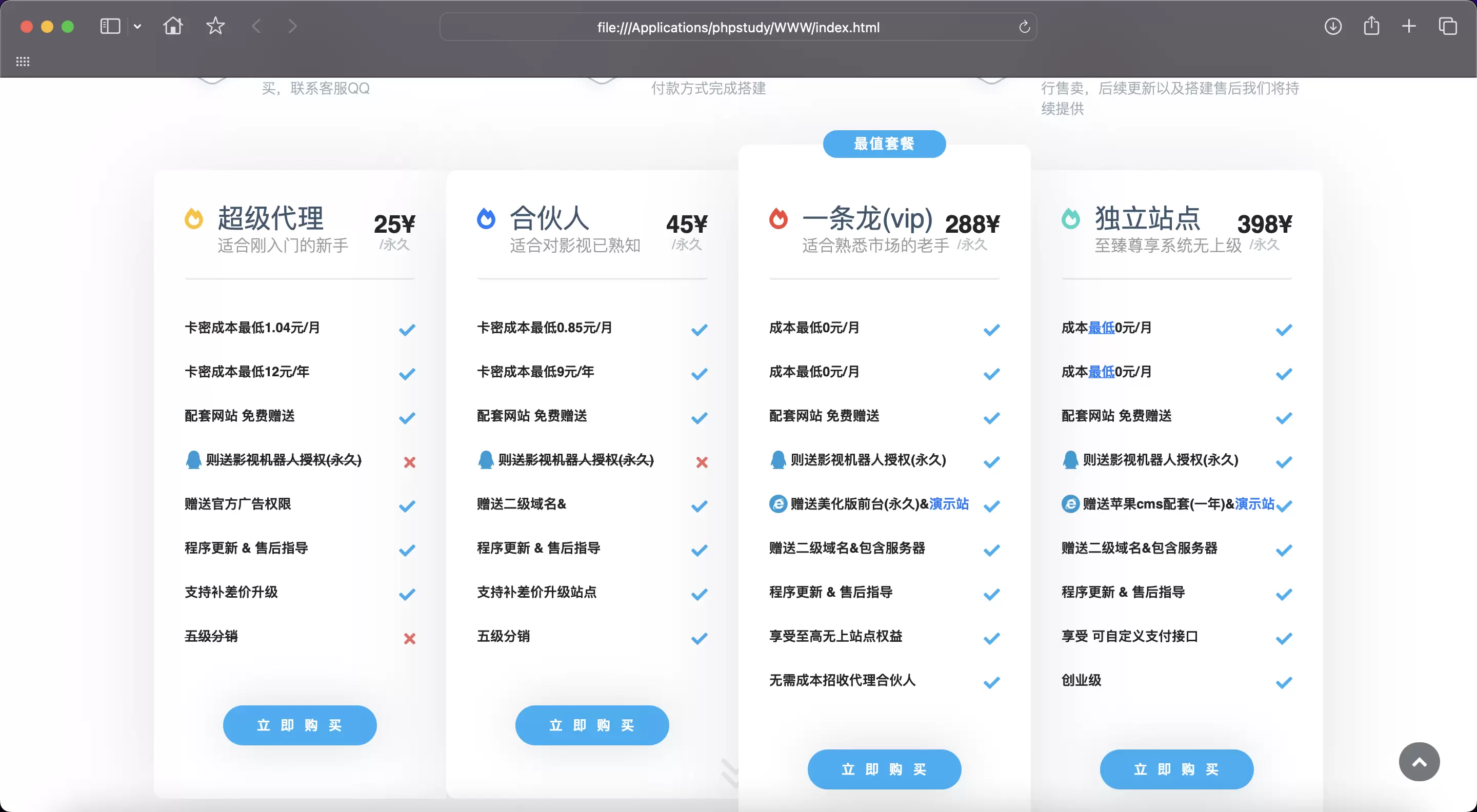Click QQ penguin icon in 一条龙 column
Viewport: 1477px width, 812px height.
[x=778, y=460]
